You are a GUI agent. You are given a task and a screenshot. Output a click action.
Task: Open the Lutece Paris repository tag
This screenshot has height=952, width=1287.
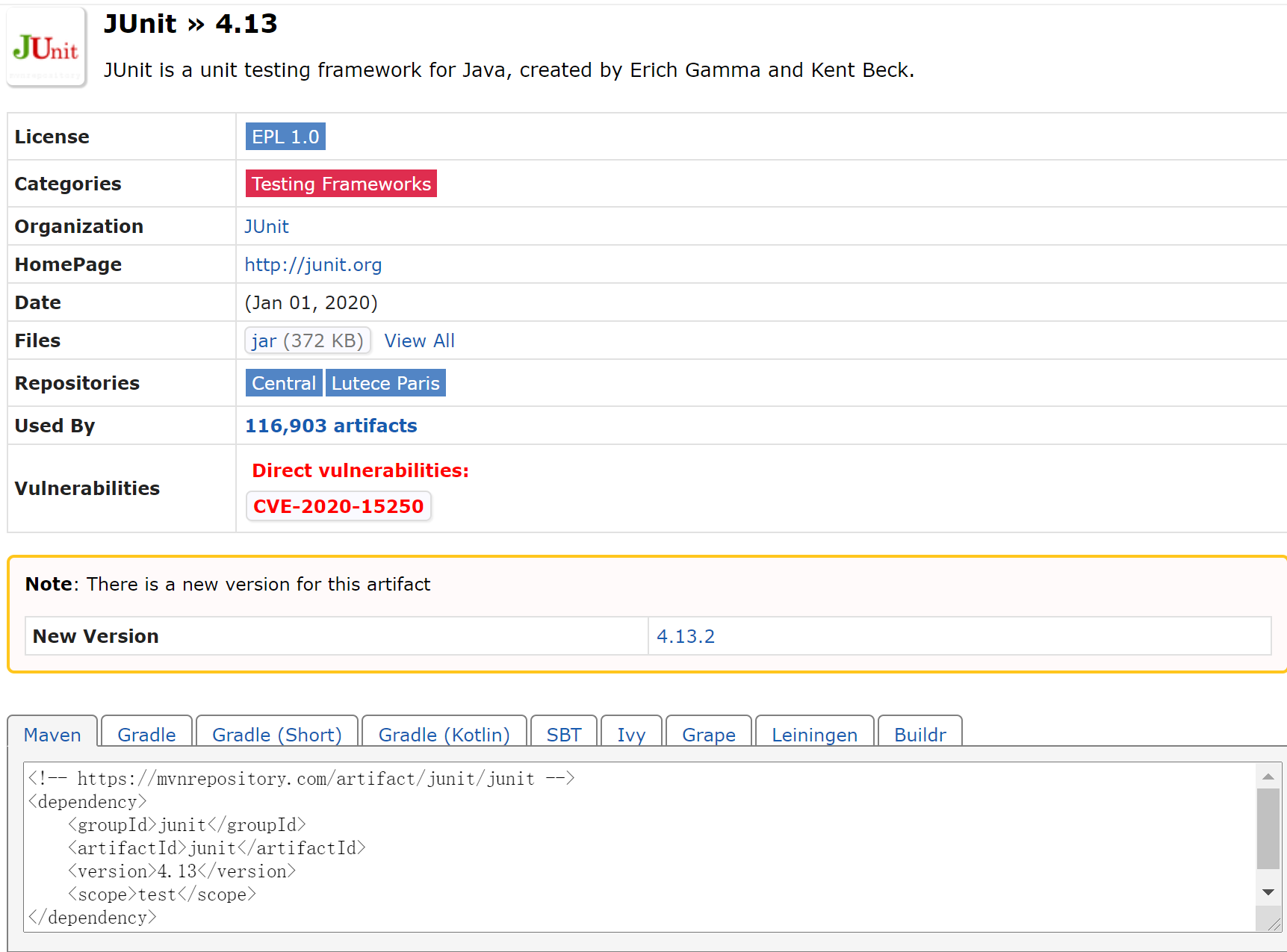[385, 383]
